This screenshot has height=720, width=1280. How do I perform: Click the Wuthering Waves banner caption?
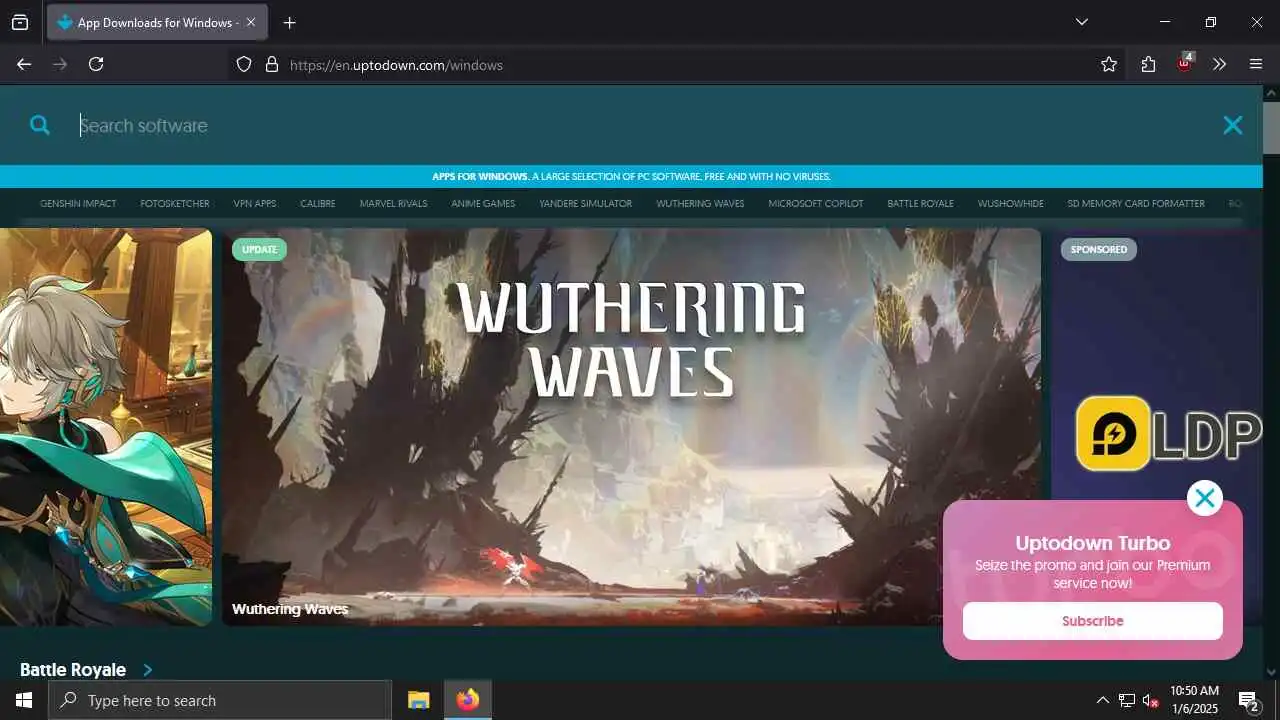click(x=290, y=609)
